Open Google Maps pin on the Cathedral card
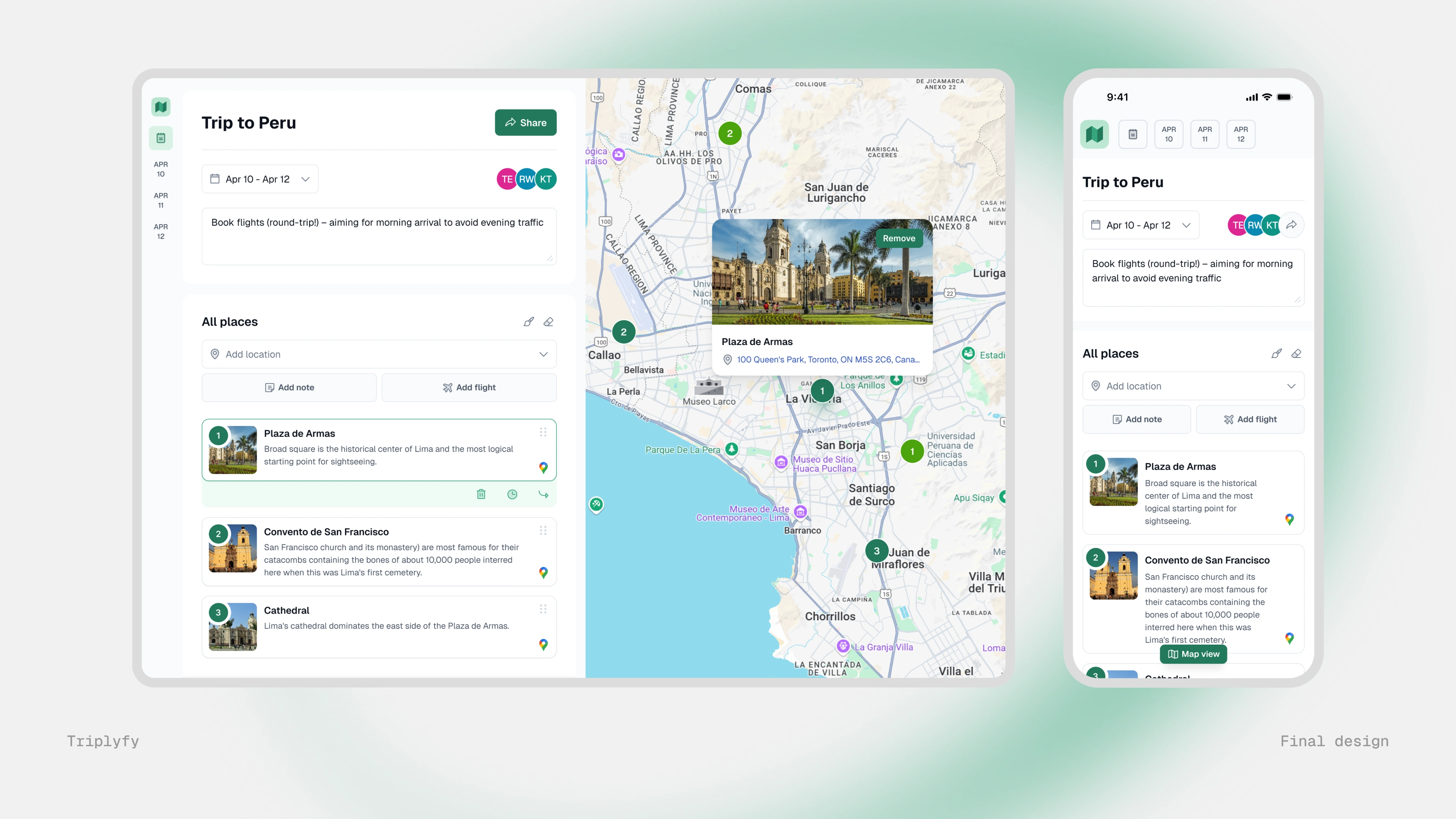Viewport: 1456px width, 819px height. click(543, 644)
